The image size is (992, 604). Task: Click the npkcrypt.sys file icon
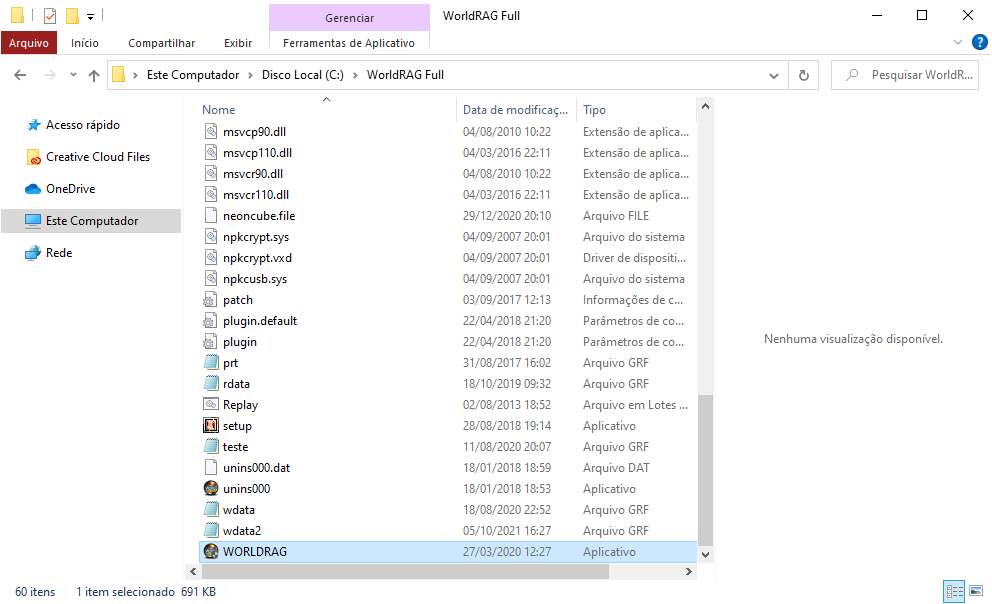click(211, 237)
